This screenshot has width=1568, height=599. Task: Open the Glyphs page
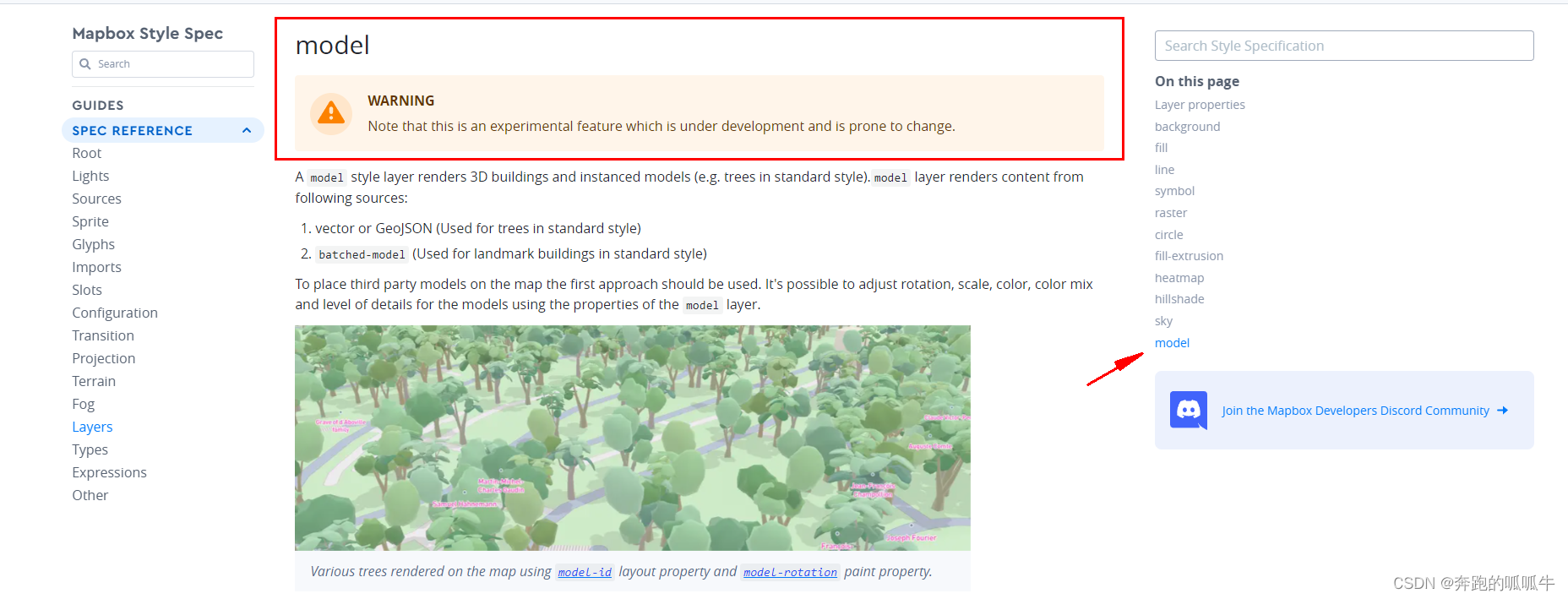pos(94,244)
